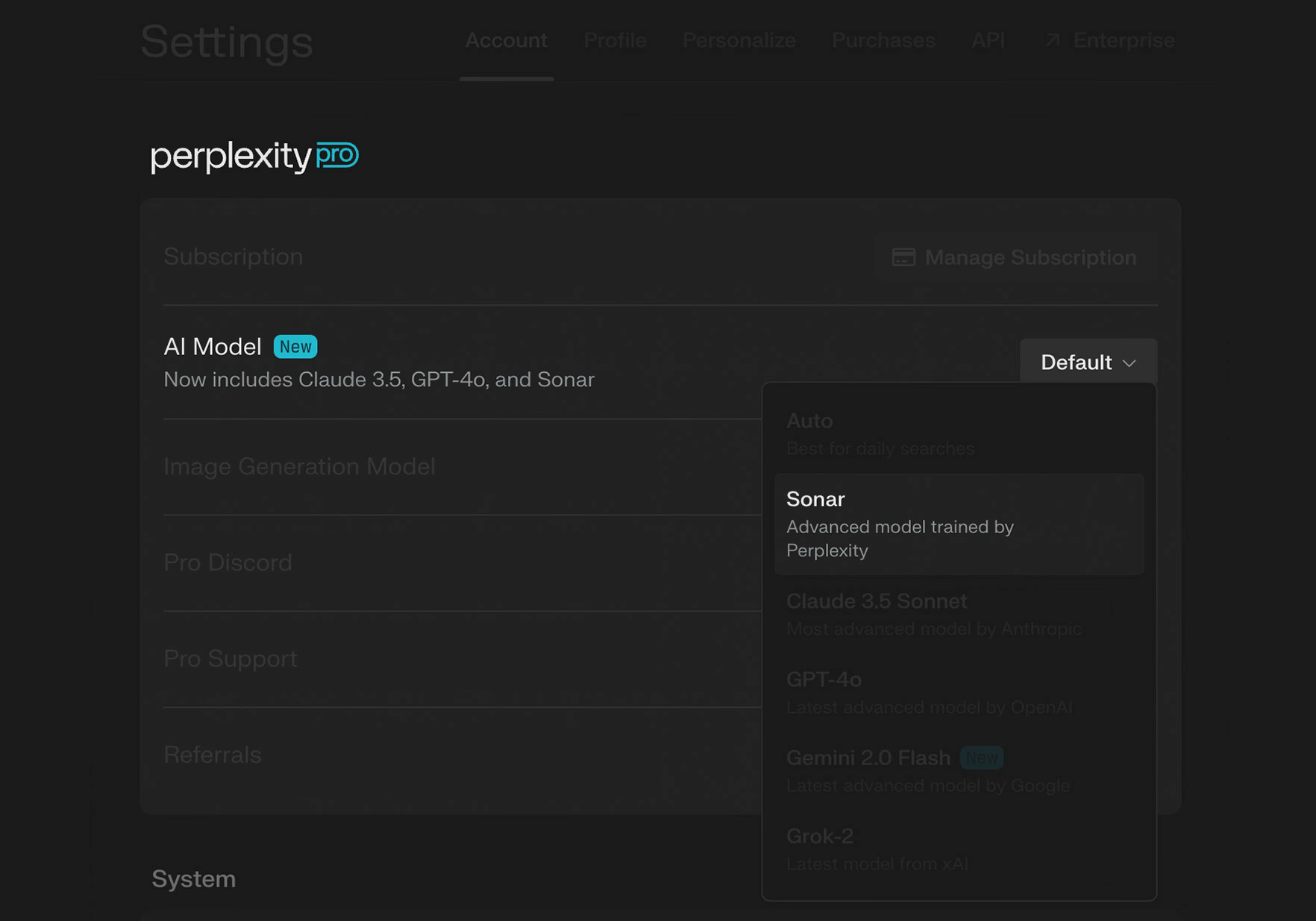
Task: Open the Default AI model dropdown
Action: [x=1088, y=362]
